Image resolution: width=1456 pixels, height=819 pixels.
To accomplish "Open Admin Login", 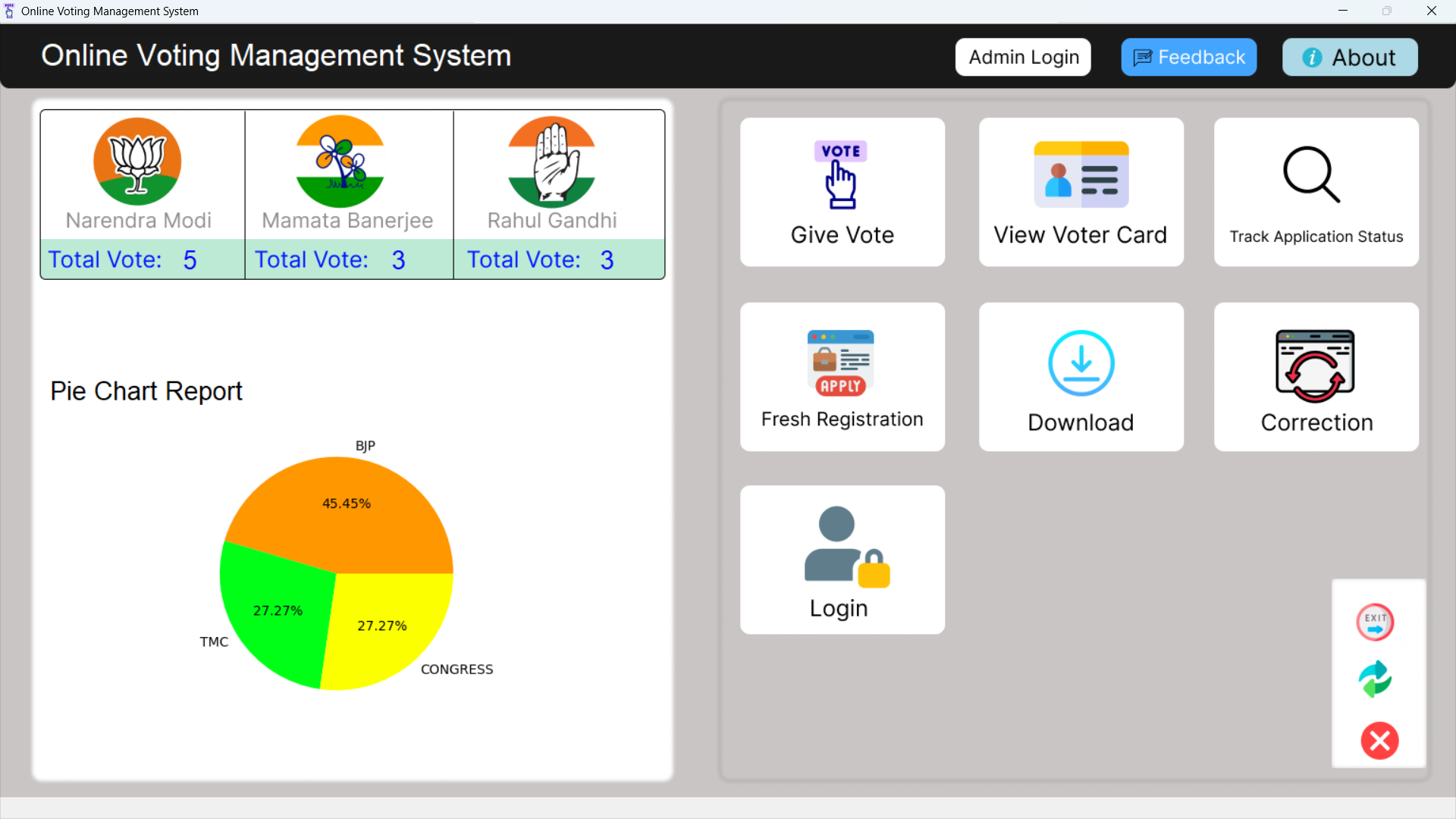I will click(x=1023, y=57).
